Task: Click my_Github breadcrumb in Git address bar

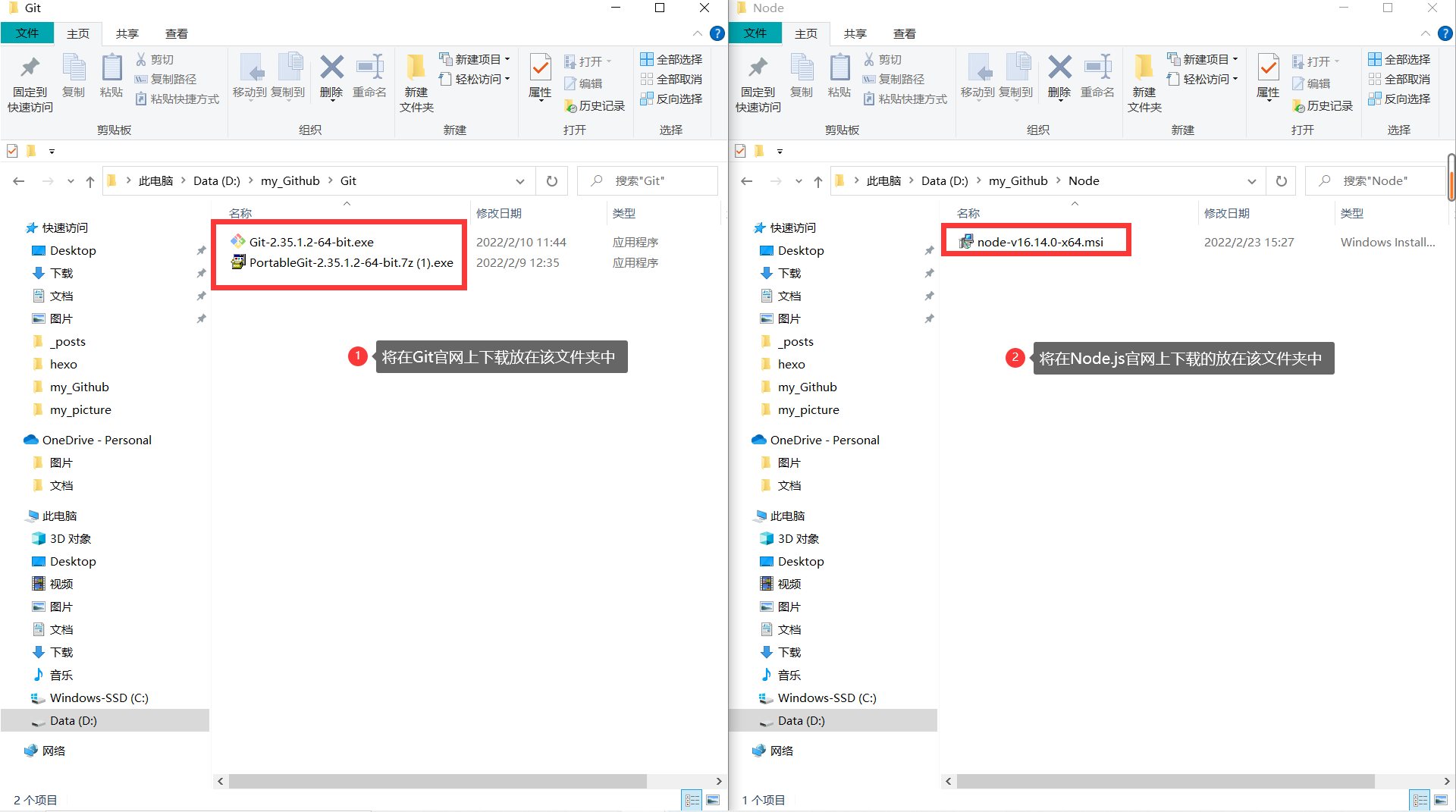Action: click(x=290, y=181)
